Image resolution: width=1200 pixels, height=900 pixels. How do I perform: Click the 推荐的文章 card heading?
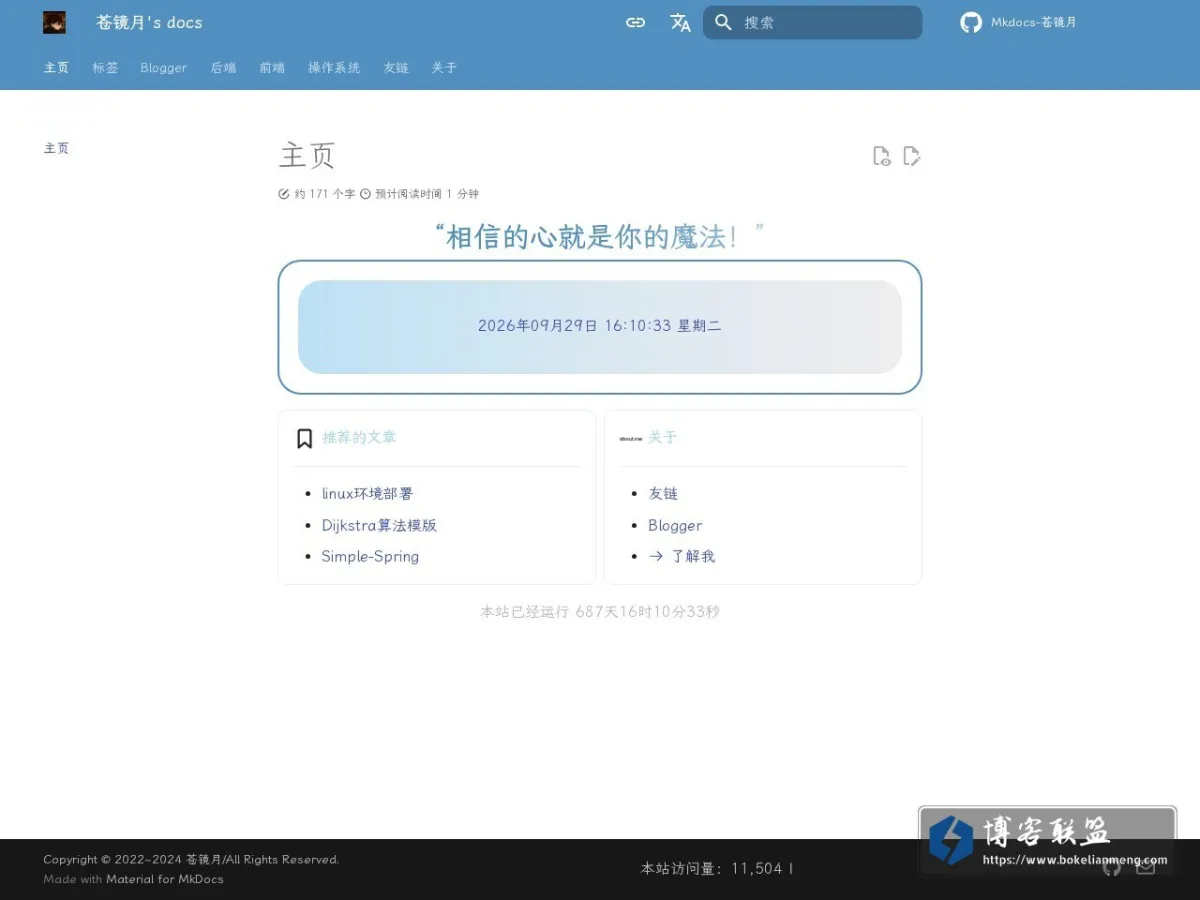(x=359, y=438)
